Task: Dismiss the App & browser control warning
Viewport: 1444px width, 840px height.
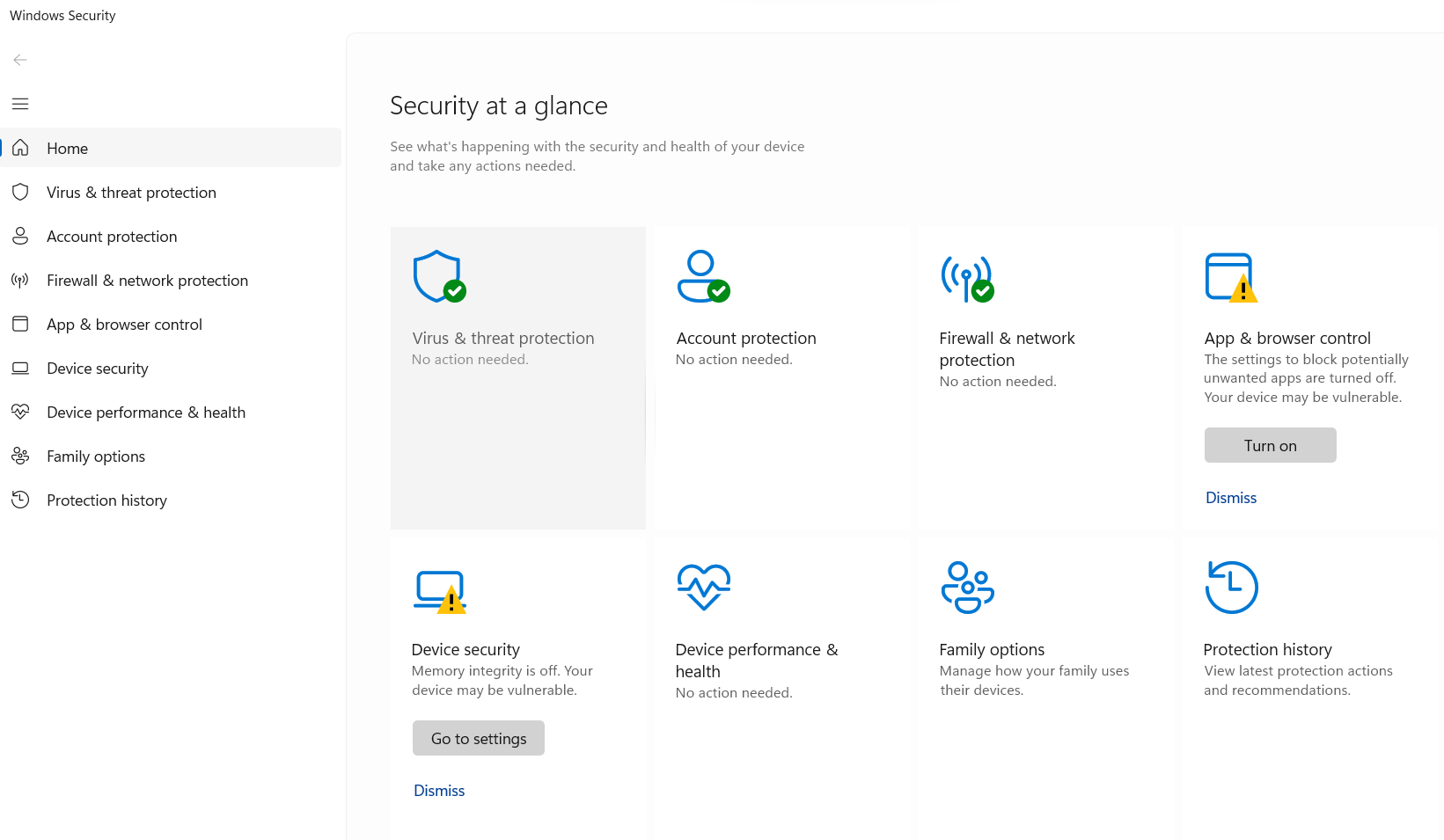Action: point(1230,498)
